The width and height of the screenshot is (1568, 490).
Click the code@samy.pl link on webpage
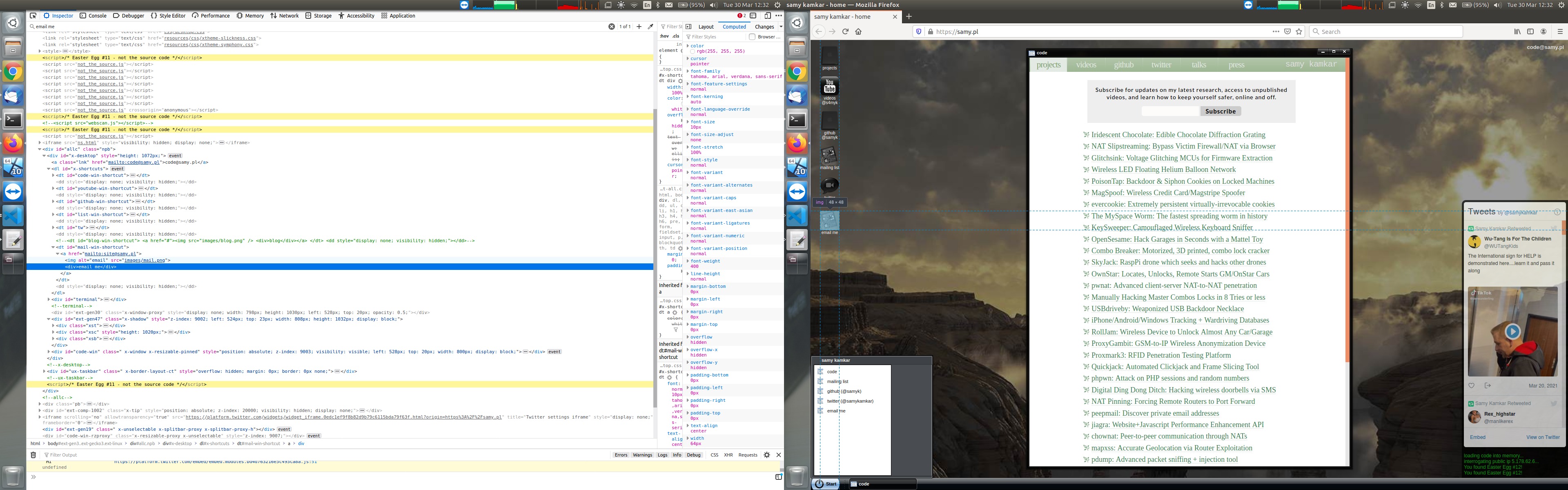(1545, 47)
